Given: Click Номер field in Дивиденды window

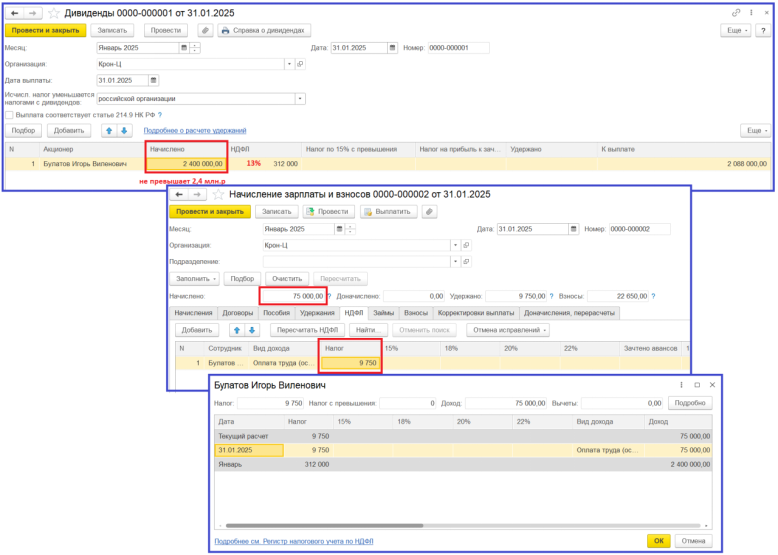Looking at the screenshot, I should pyautogui.click(x=458, y=48).
